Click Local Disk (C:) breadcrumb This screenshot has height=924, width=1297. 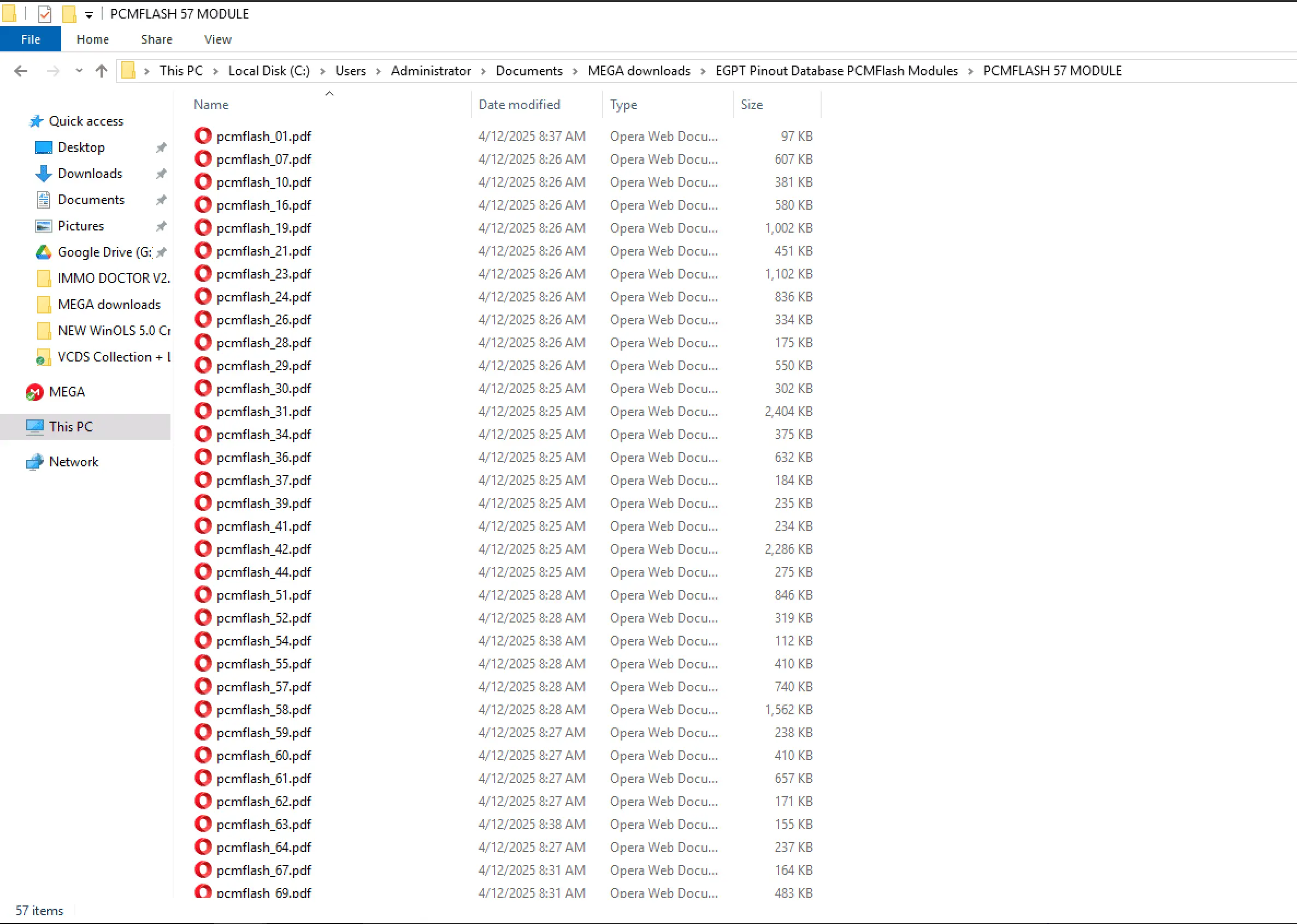pos(269,70)
